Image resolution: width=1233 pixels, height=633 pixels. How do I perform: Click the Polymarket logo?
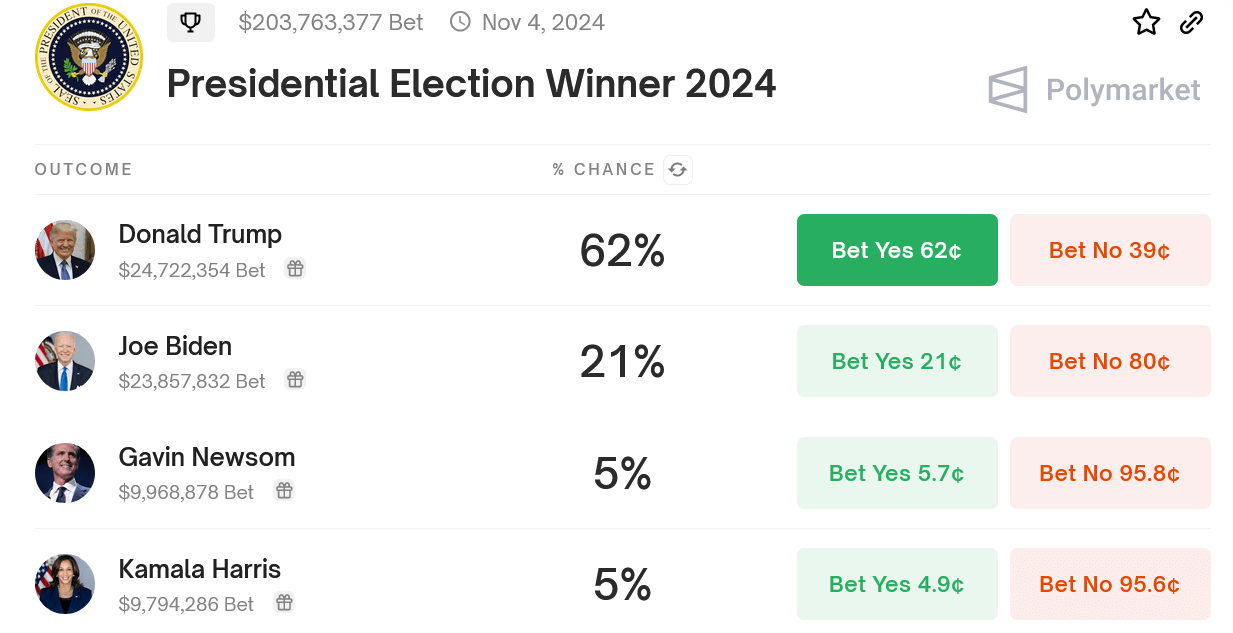click(x=1094, y=90)
